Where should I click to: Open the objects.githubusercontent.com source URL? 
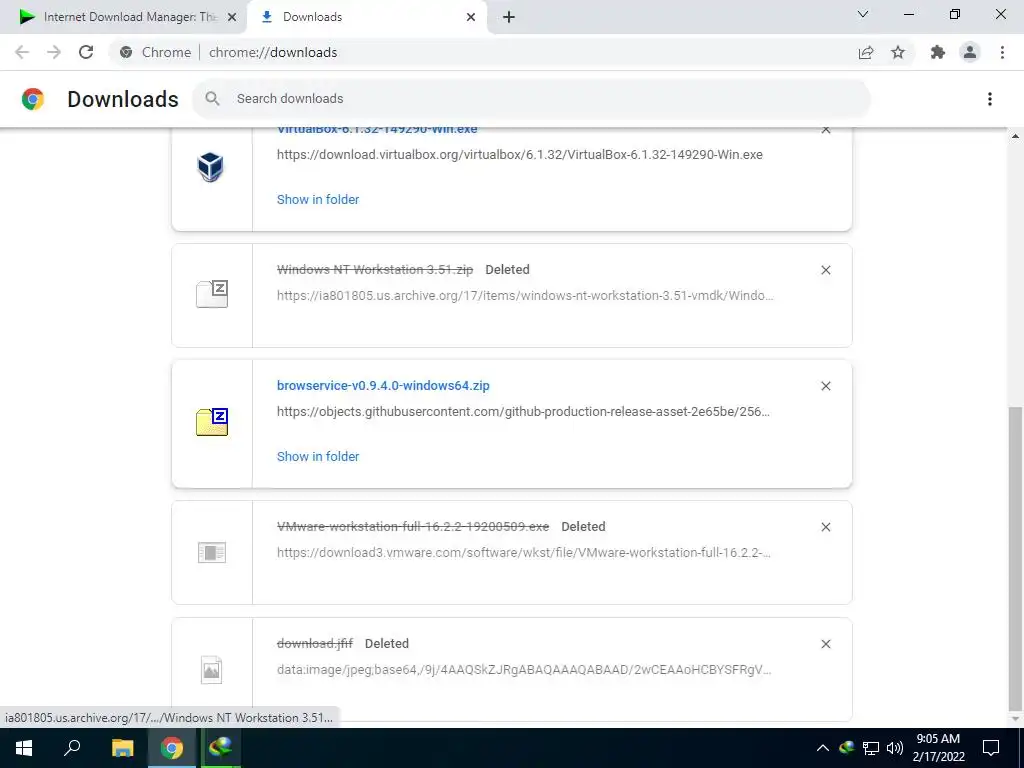523,412
